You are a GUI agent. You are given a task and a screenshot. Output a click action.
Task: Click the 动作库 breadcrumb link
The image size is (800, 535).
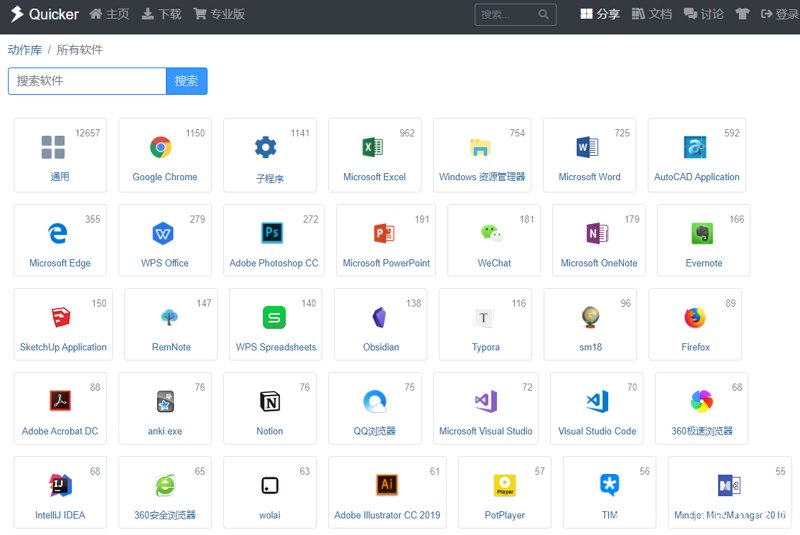(24, 49)
